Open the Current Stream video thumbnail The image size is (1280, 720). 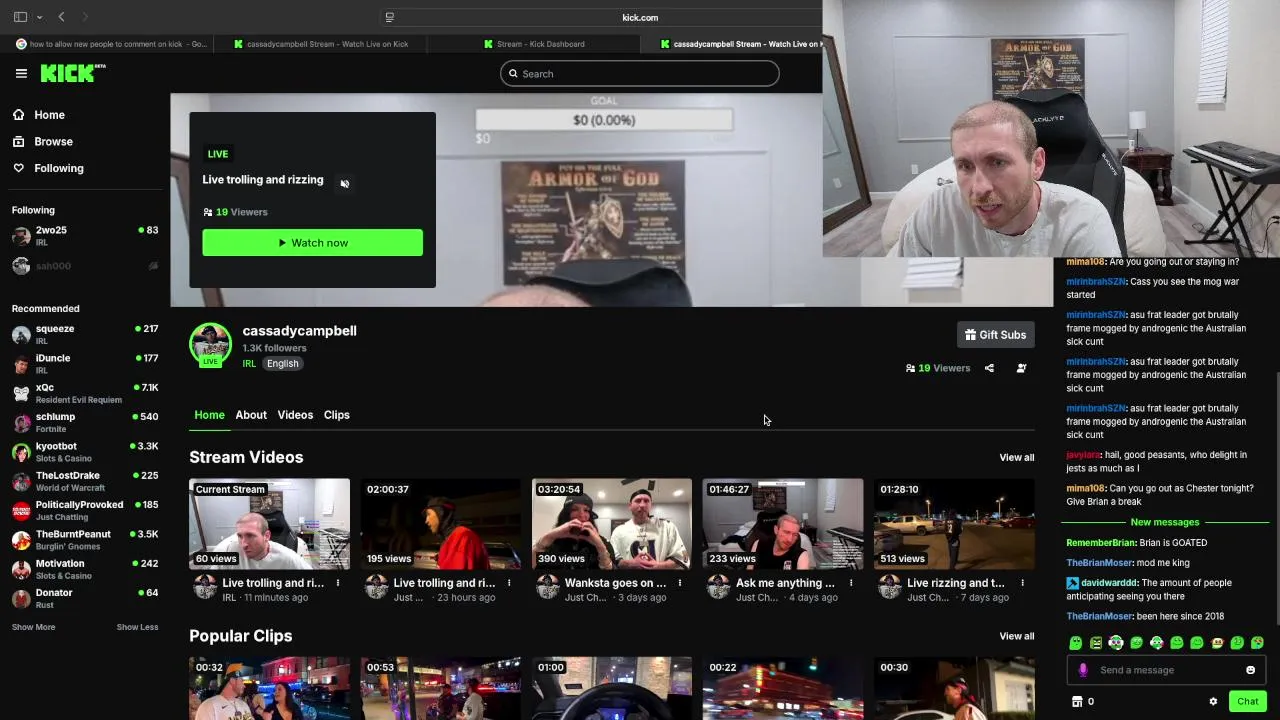(x=269, y=524)
